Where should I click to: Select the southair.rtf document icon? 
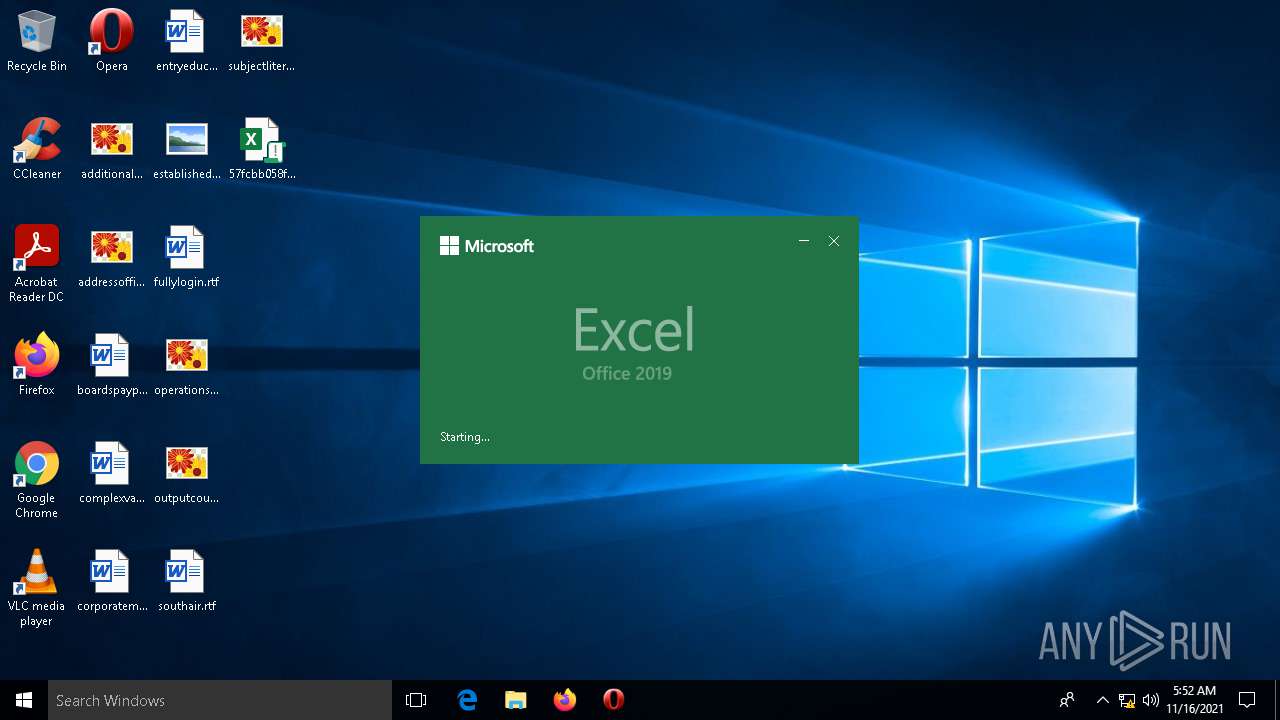[x=187, y=581]
